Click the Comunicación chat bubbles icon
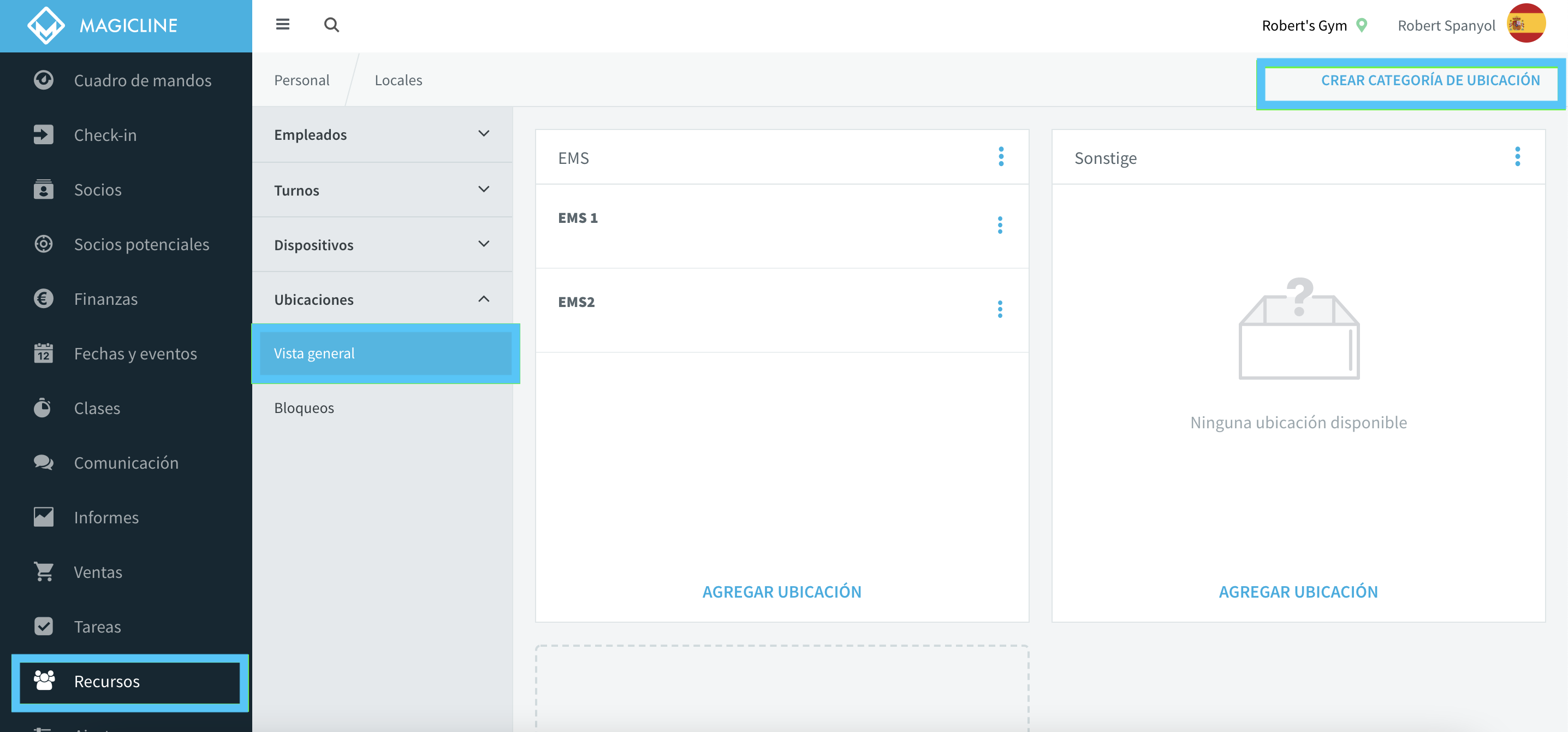 pyautogui.click(x=43, y=462)
